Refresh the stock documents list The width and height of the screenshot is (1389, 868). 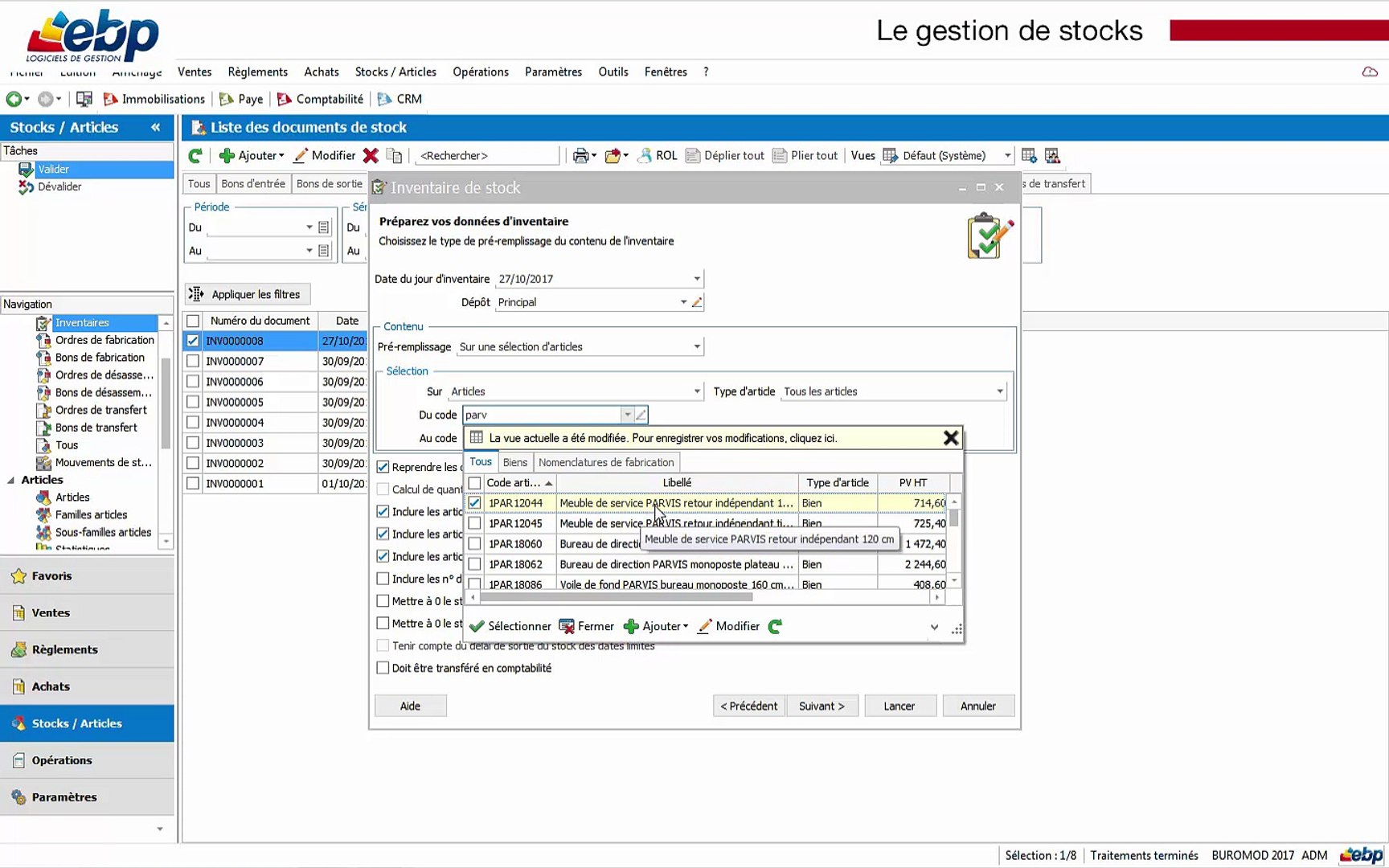coord(195,155)
